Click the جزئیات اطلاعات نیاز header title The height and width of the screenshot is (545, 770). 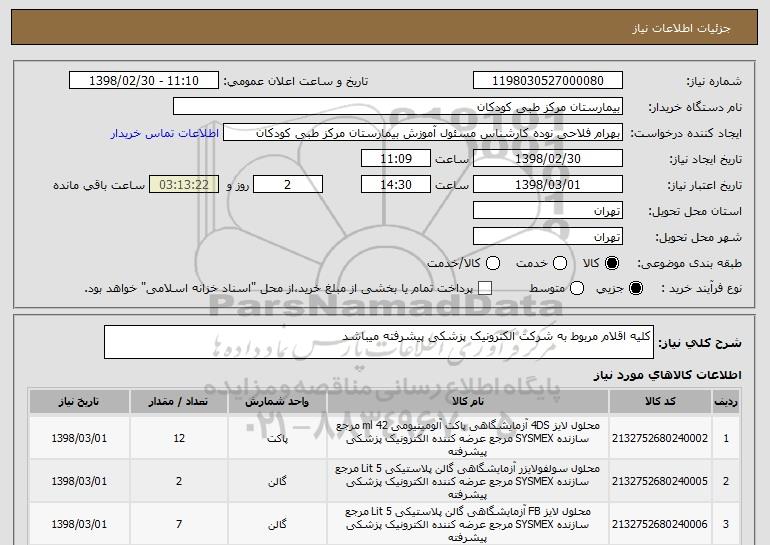(x=681, y=28)
